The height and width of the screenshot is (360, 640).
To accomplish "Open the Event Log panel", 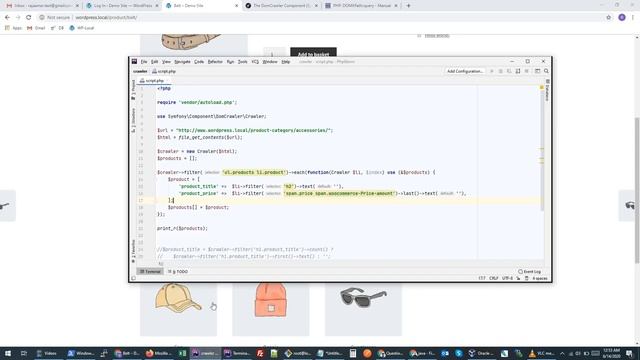I will tap(529, 271).
